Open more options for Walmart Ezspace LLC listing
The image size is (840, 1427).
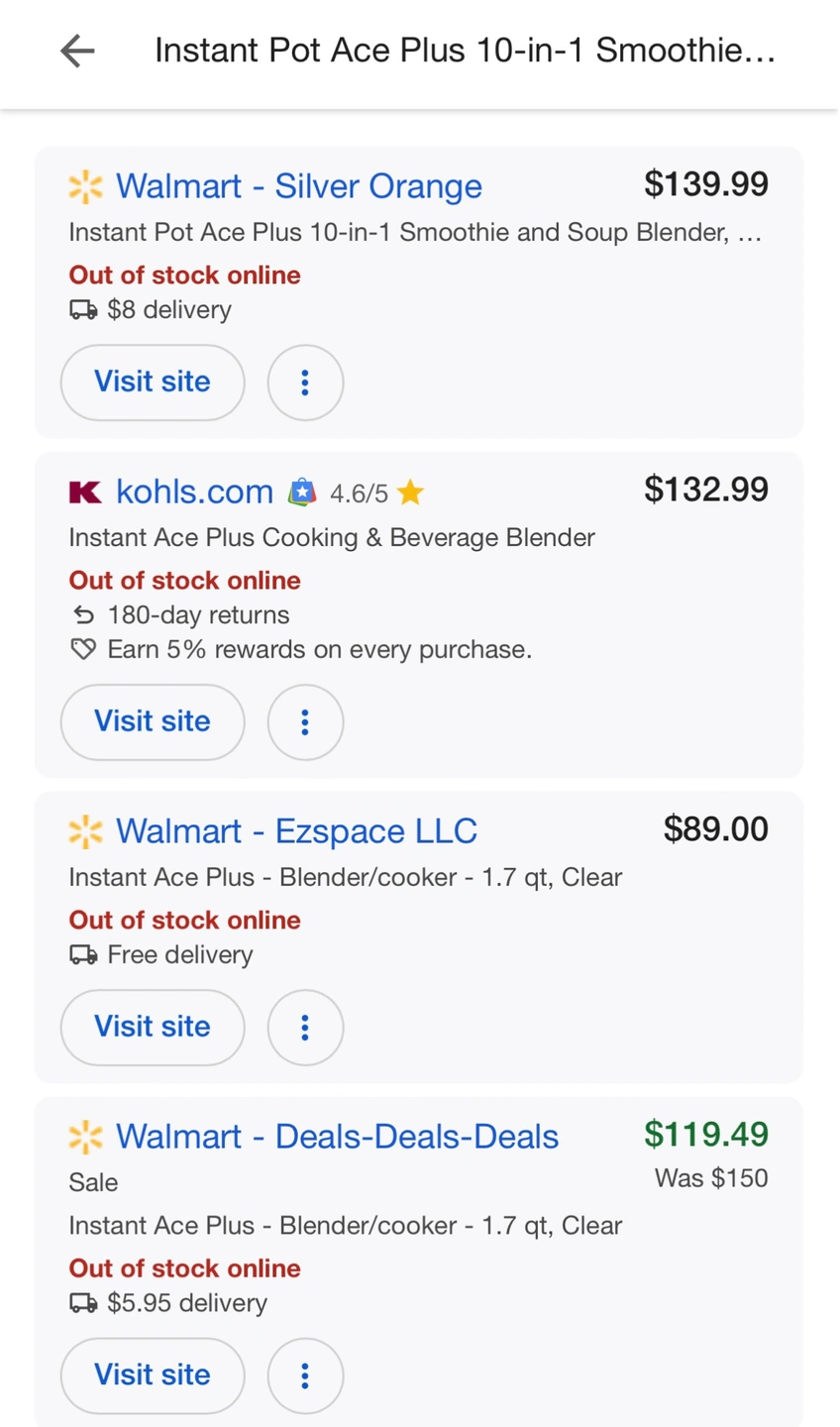point(305,1028)
